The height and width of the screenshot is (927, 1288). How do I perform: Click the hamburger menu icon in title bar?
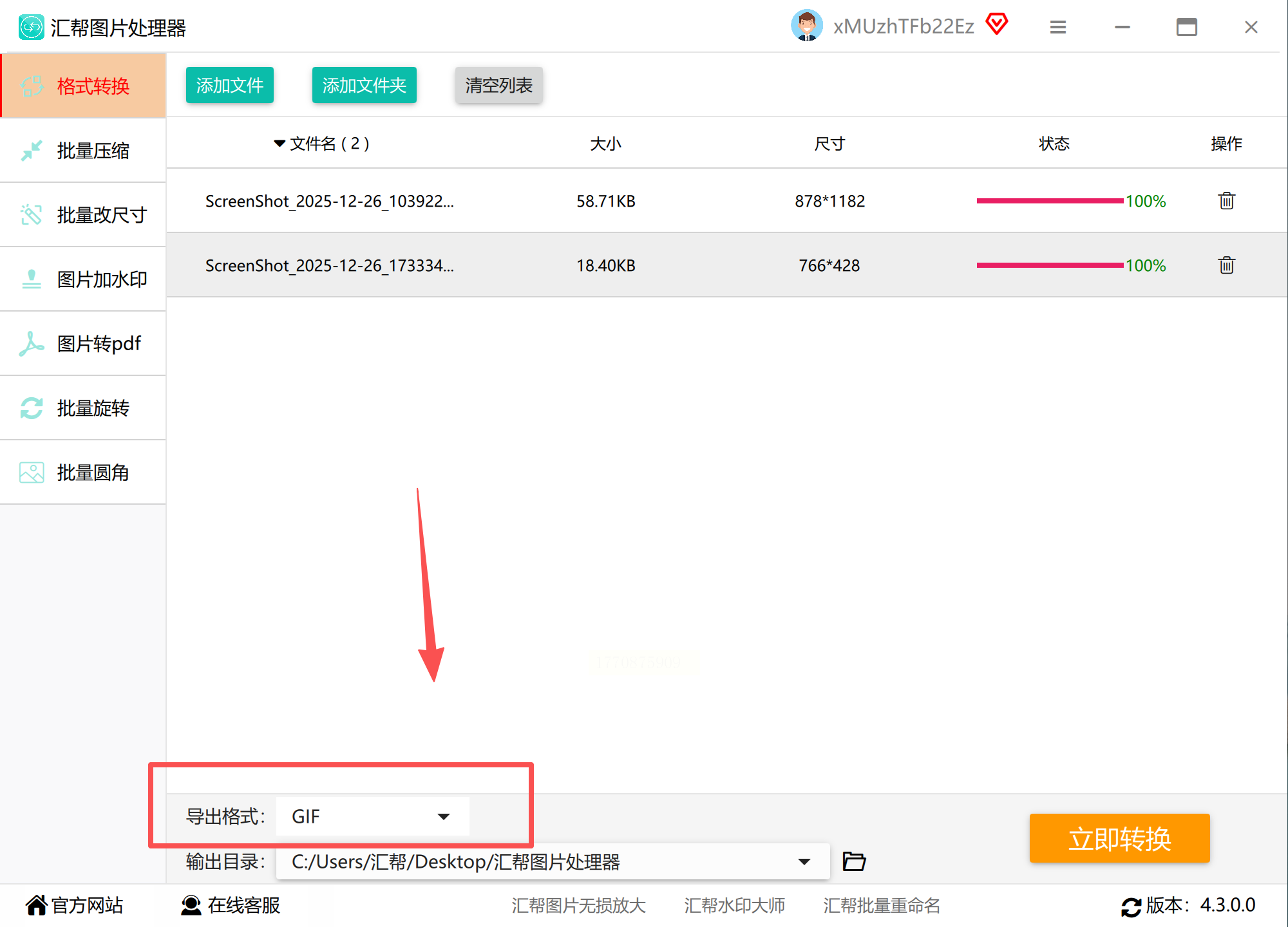[1057, 27]
